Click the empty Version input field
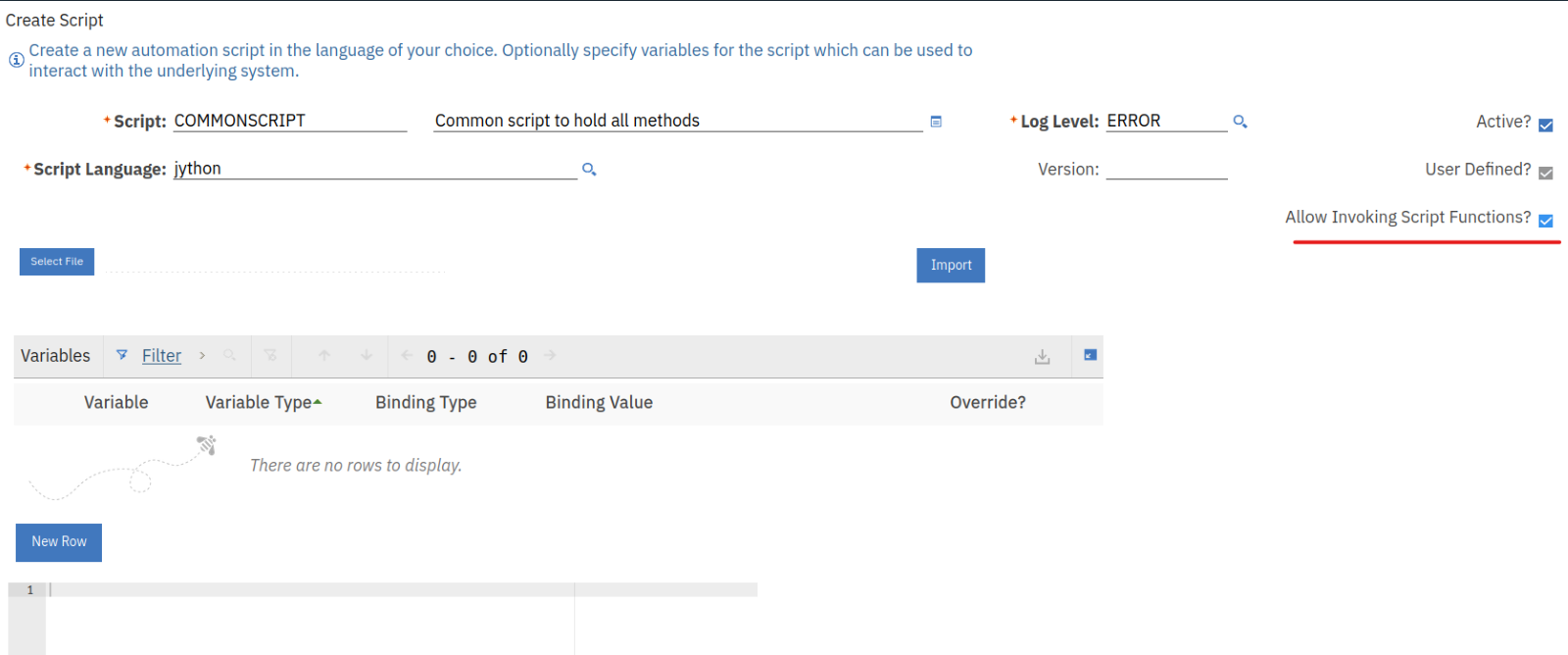The width and height of the screenshot is (1568, 655). click(1166, 169)
